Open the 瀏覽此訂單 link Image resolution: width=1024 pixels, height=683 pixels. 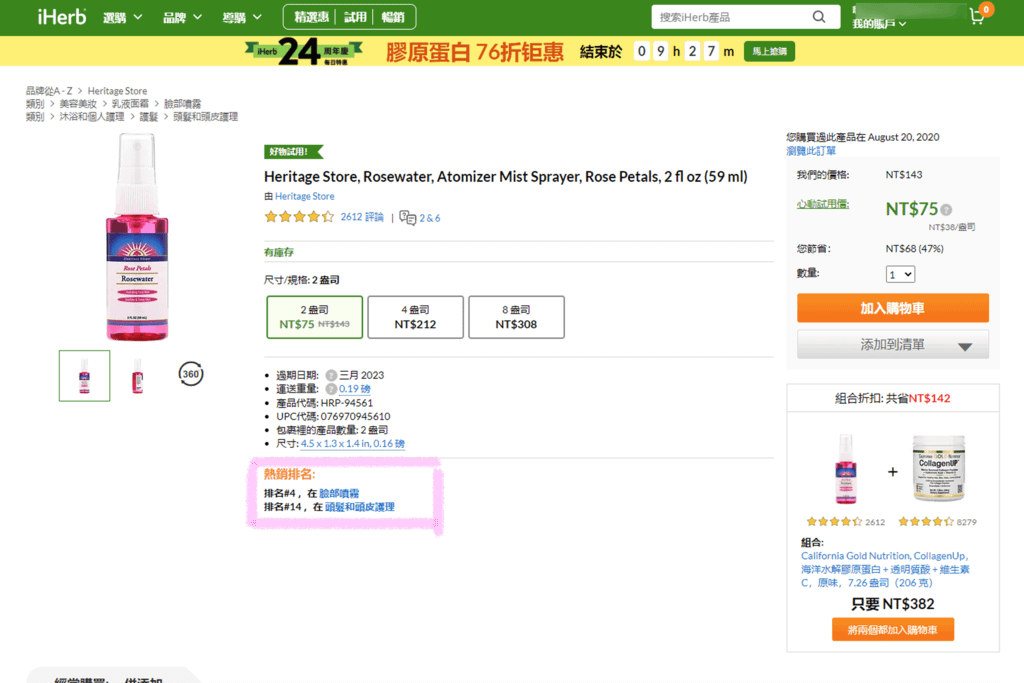tap(811, 151)
